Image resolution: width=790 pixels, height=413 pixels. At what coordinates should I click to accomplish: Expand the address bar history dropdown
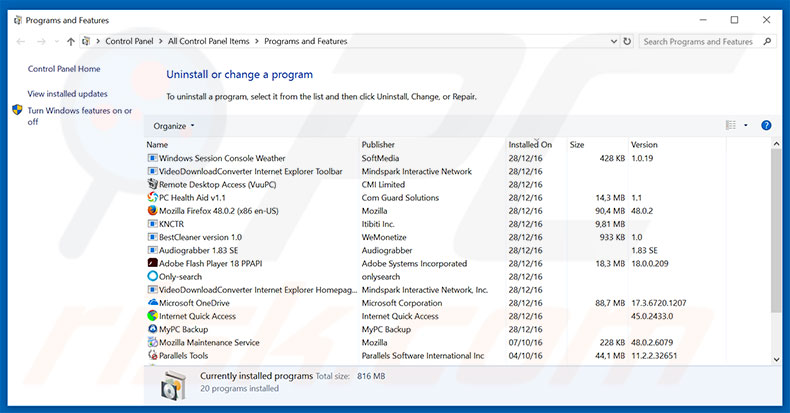point(613,41)
